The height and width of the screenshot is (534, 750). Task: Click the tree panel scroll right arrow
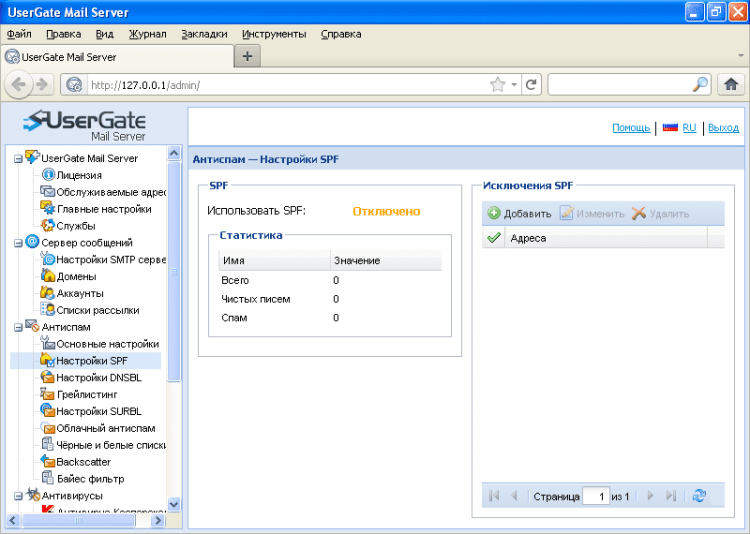click(157, 520)
